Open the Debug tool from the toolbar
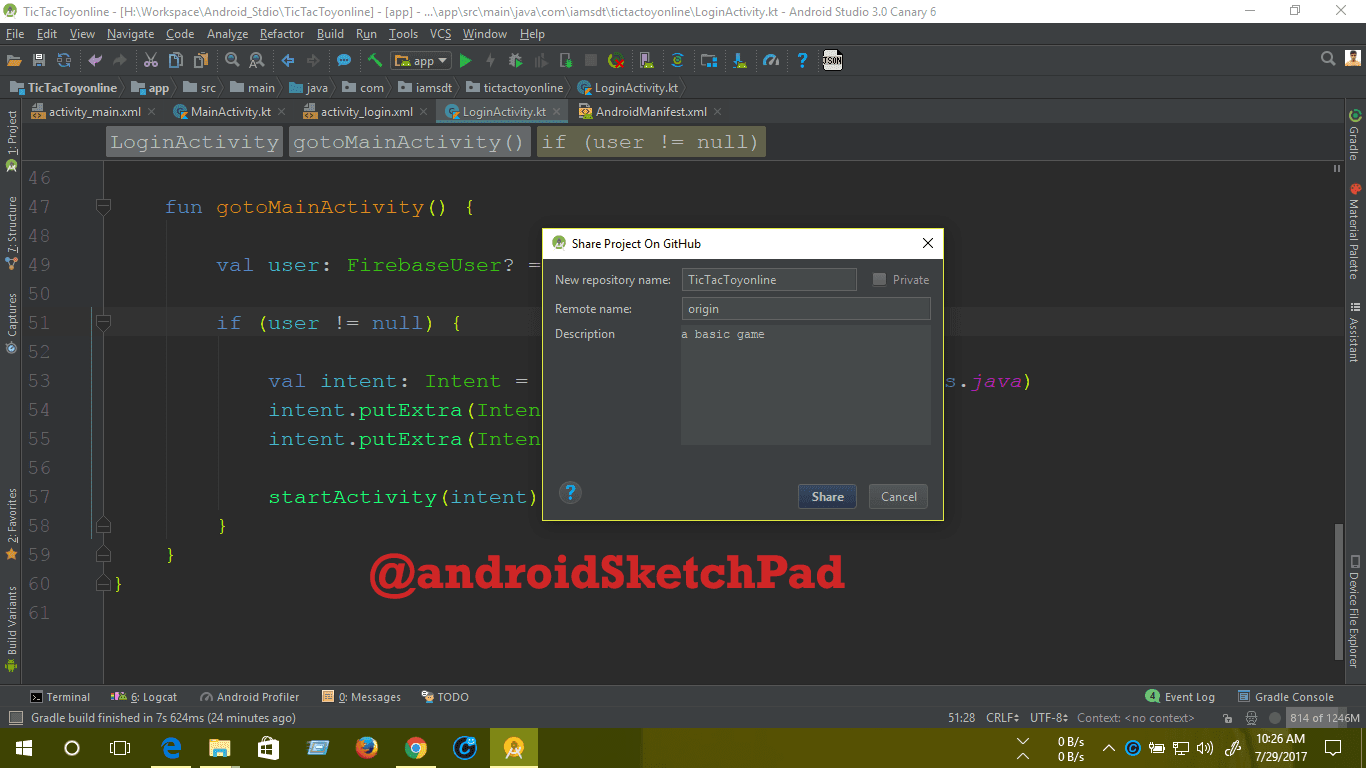Viewport: 1366px width, 768px height. coord(513,60)
